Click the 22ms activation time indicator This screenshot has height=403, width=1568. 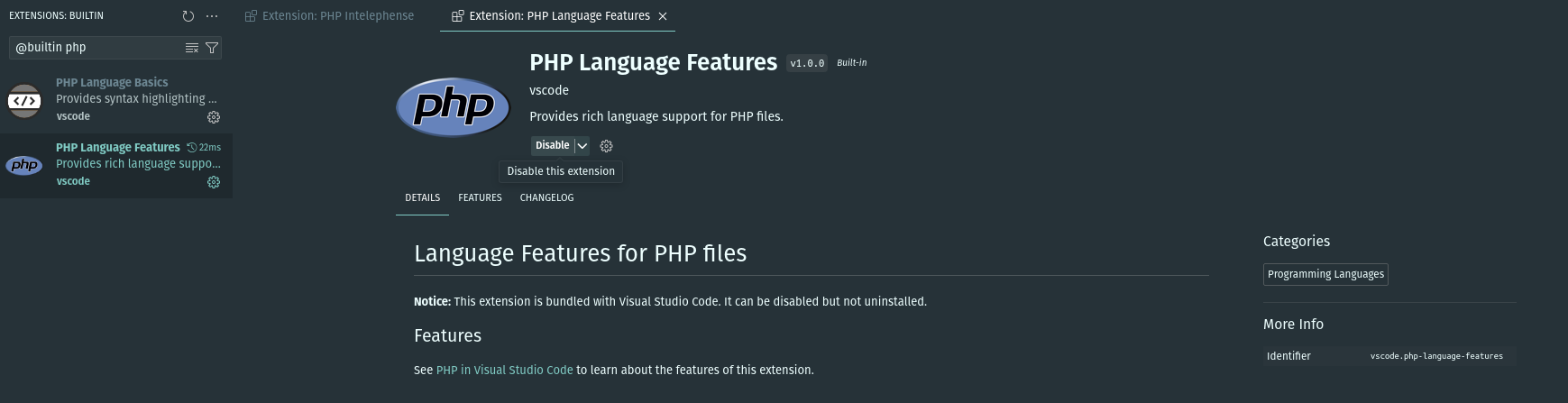pyautogui.click(x=204, y=147)
